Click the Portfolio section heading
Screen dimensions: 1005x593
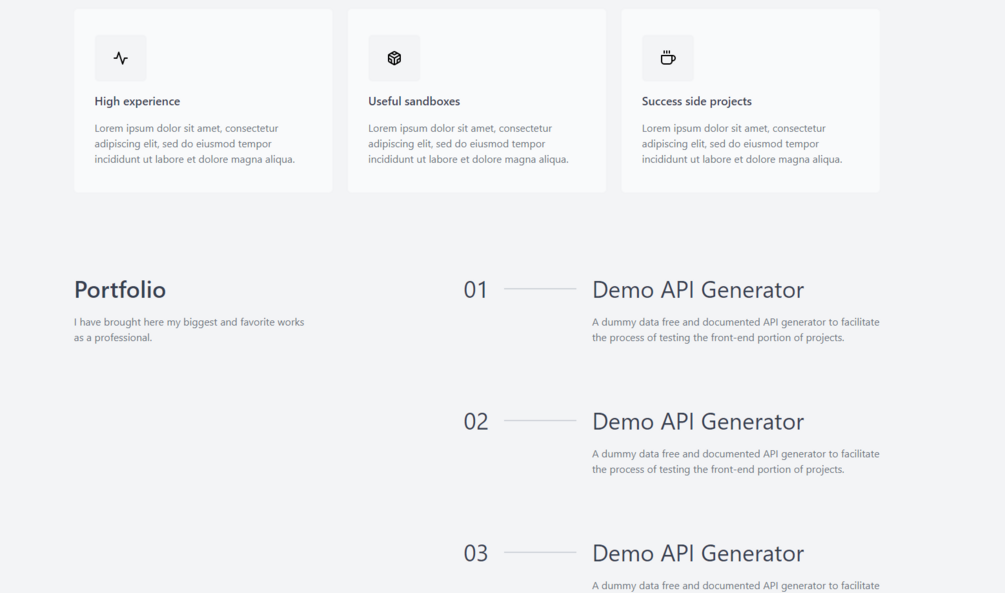coord(120,290)
